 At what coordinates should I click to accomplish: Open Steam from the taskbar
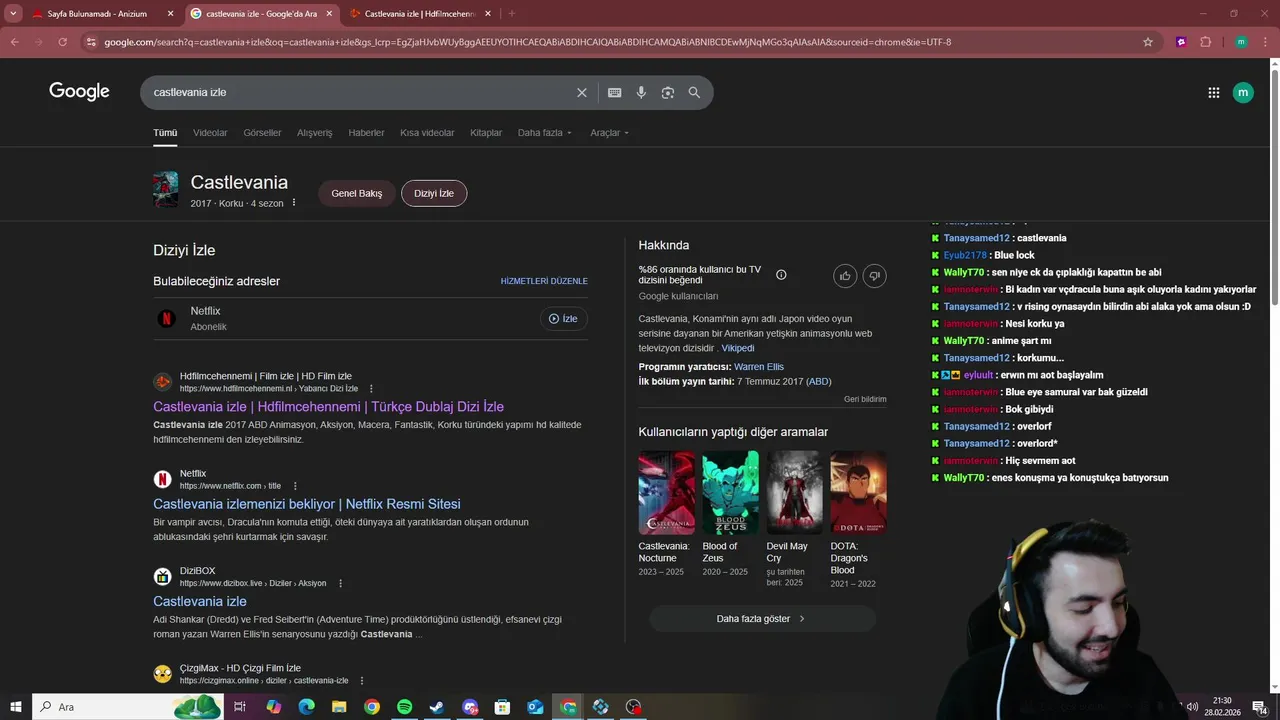point(437,707)
